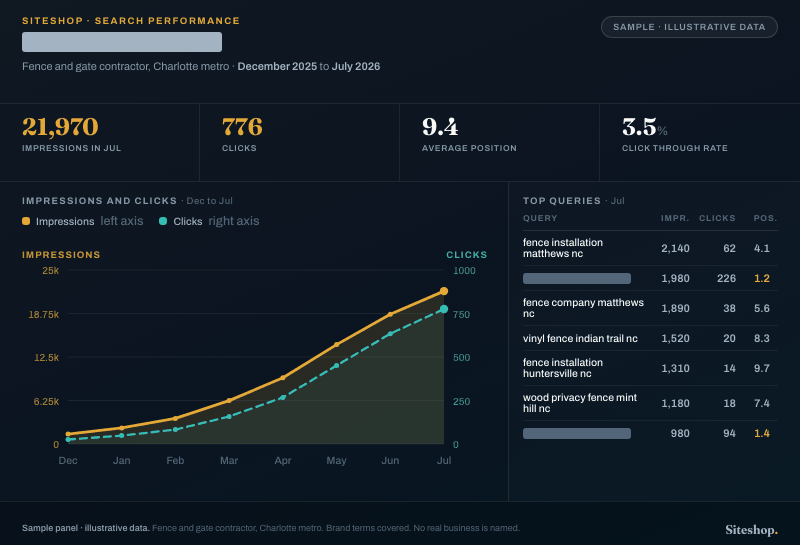Image resolution: width=800 pixels, height=545 pixels.
Task: Click the SITESHOP · SEARCH PERFORMANCE heading
Action: coord(131,21)
